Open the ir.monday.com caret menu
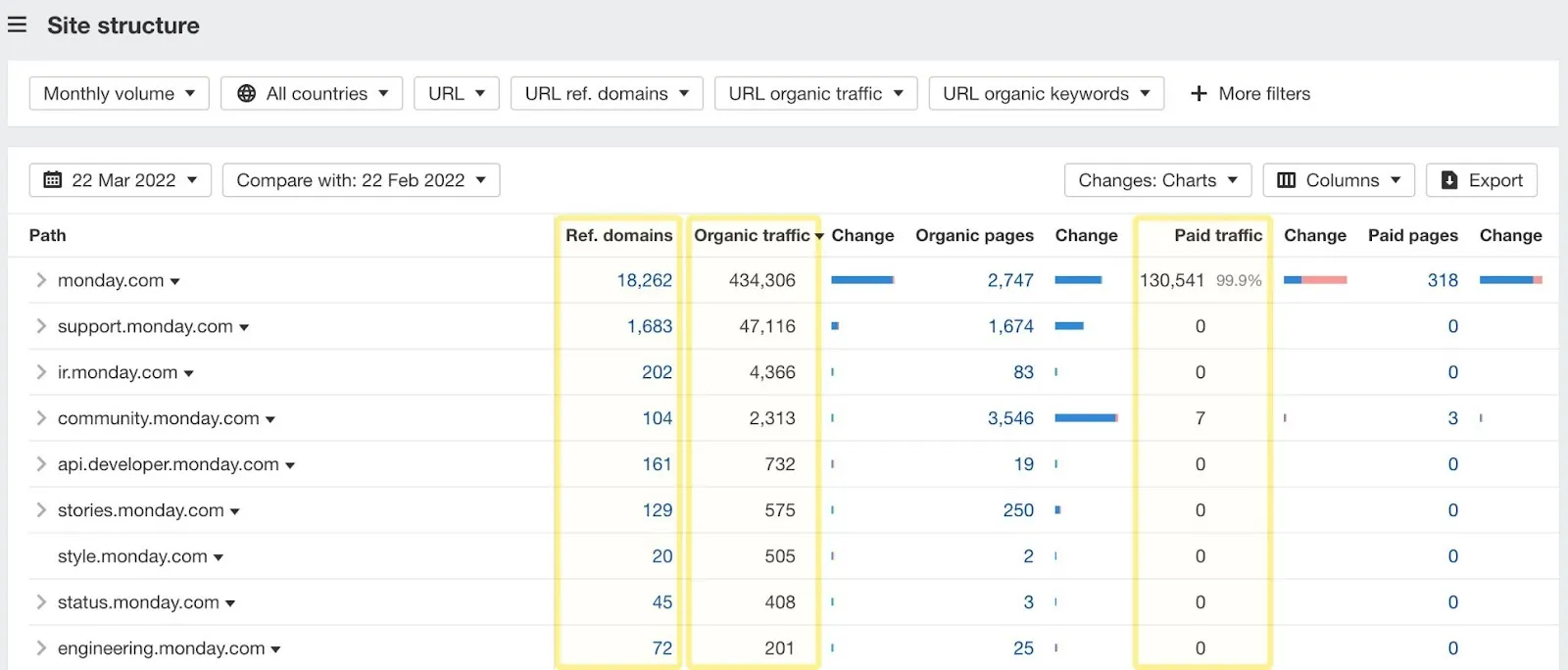The image size is (1568, 670). (x=189, y=374)
